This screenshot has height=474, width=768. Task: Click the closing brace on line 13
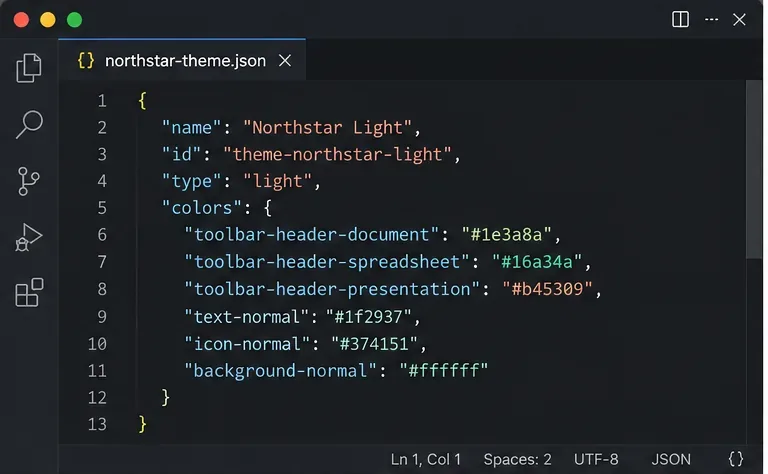click(142, 424)
